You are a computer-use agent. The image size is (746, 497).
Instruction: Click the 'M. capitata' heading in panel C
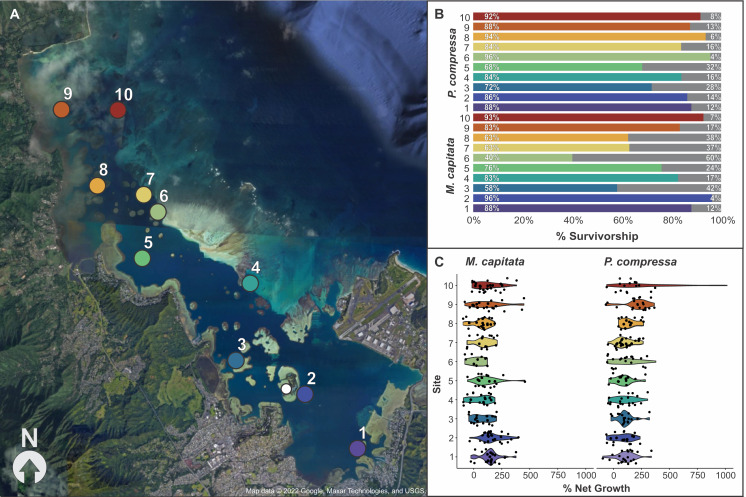(495, 262)
